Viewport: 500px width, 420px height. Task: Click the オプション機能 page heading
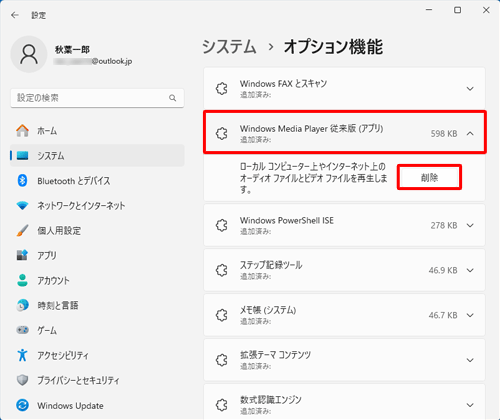point(333,46)
